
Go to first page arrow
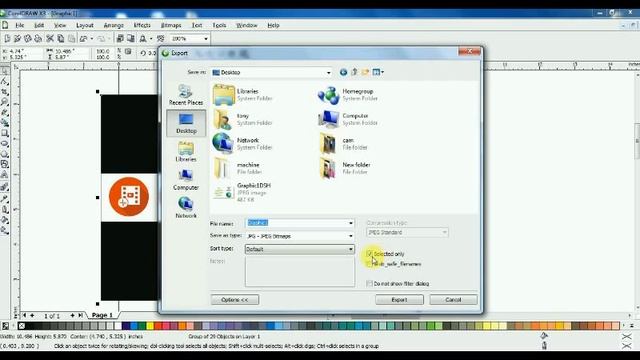pyautogui.click(x=24, y=316)
